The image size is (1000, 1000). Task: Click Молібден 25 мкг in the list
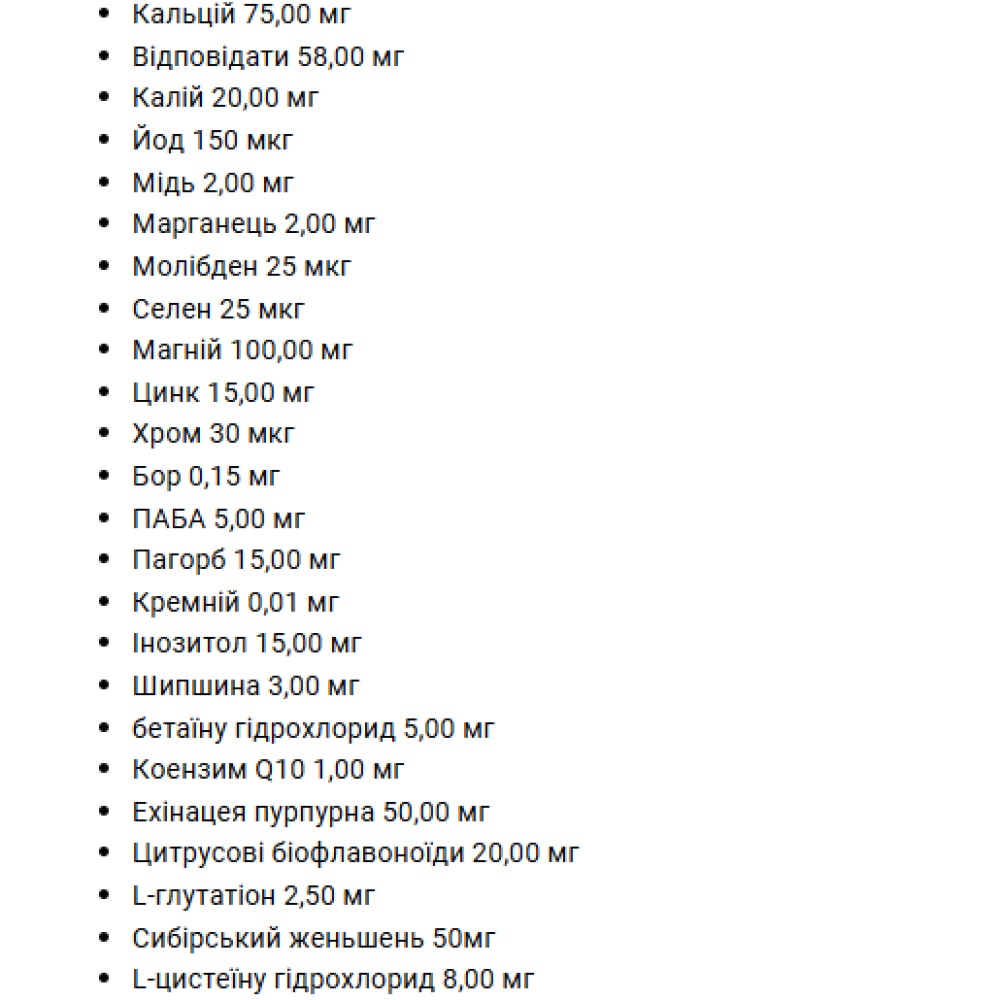tap(242, 267)
